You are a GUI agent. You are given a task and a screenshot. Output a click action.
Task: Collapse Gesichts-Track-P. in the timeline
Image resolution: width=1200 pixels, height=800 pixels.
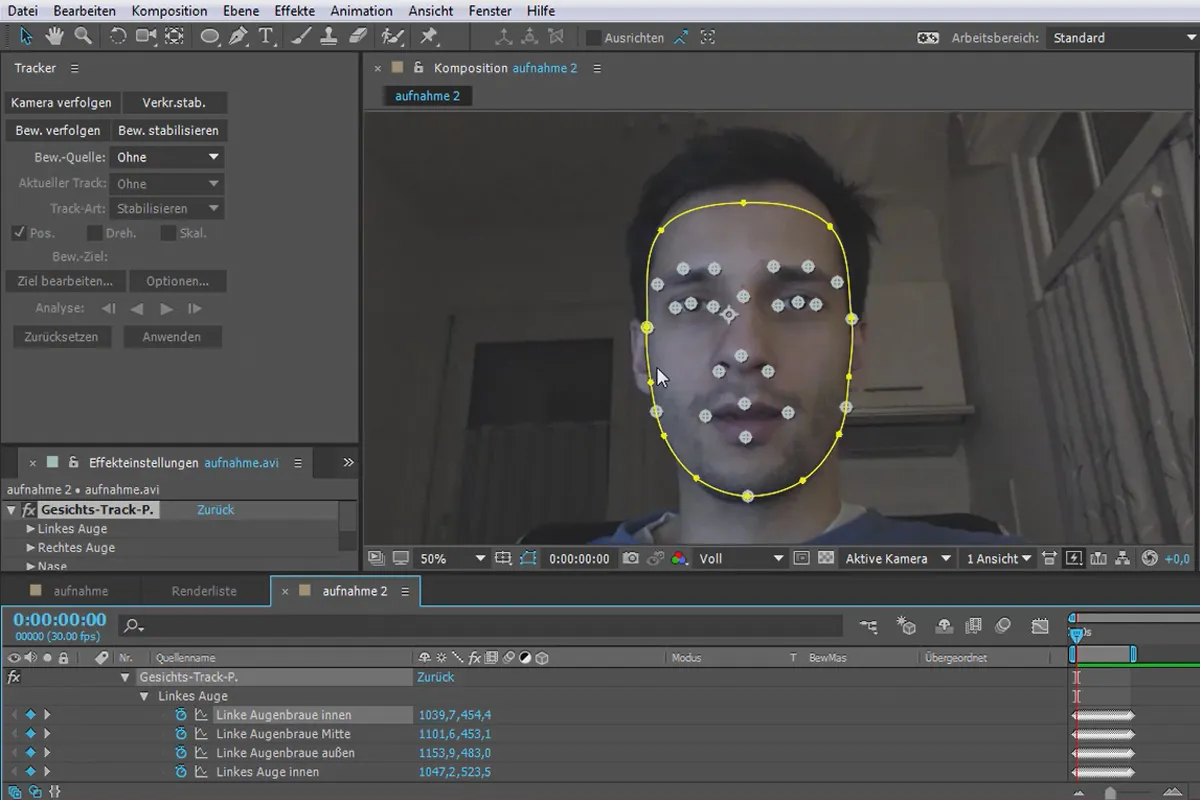coord(126,677)
